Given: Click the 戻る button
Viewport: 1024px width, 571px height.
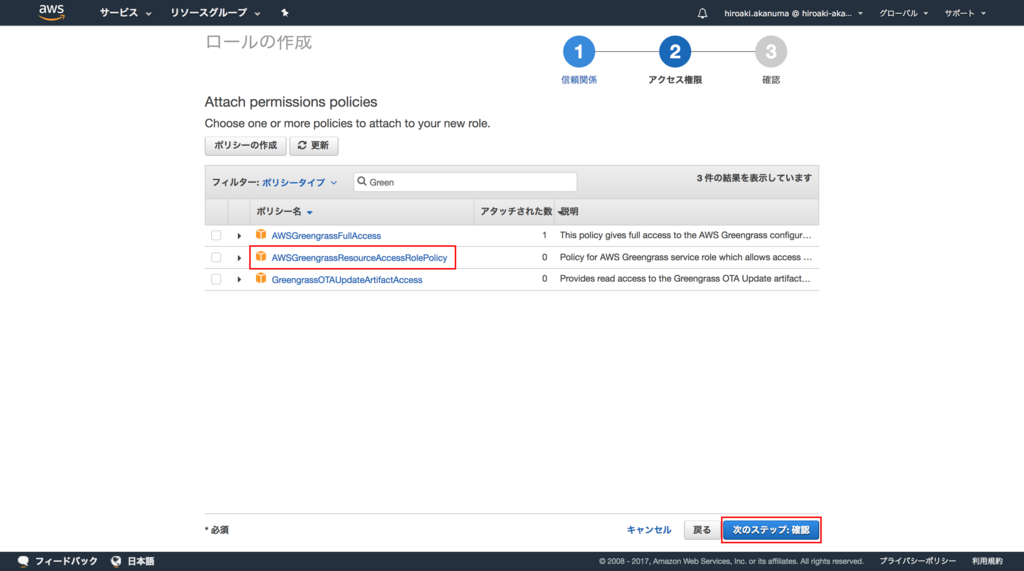Looking at the screenshot, I should [x=701, y=530].
